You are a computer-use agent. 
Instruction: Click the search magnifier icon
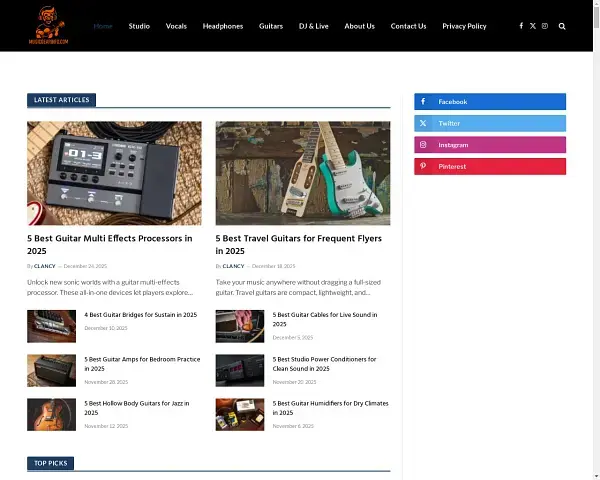562,26
